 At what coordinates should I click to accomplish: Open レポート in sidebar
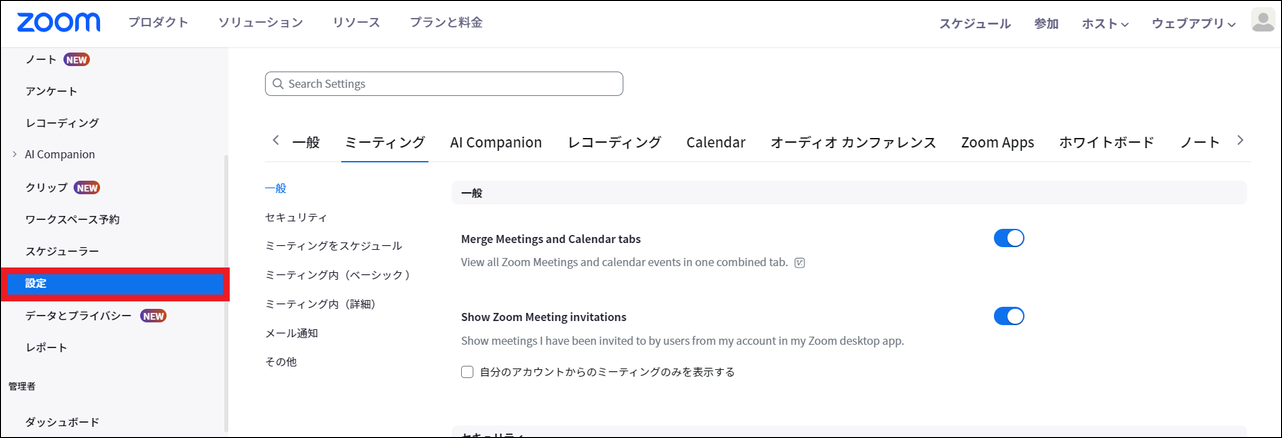[46, 348]
